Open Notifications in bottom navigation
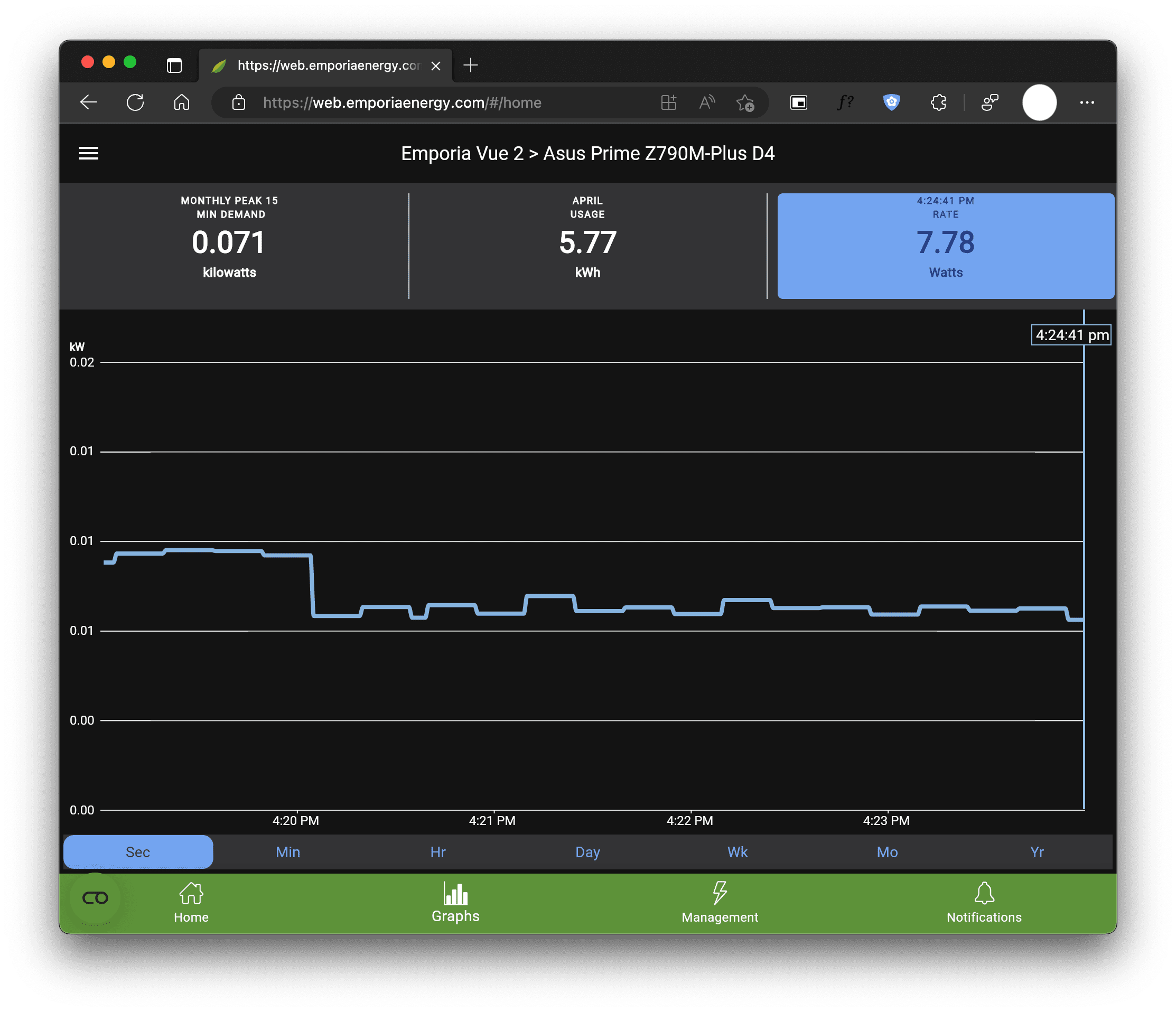This screenshot has width=1176, height=1012. pyautogui.click(x=984, y=903)
